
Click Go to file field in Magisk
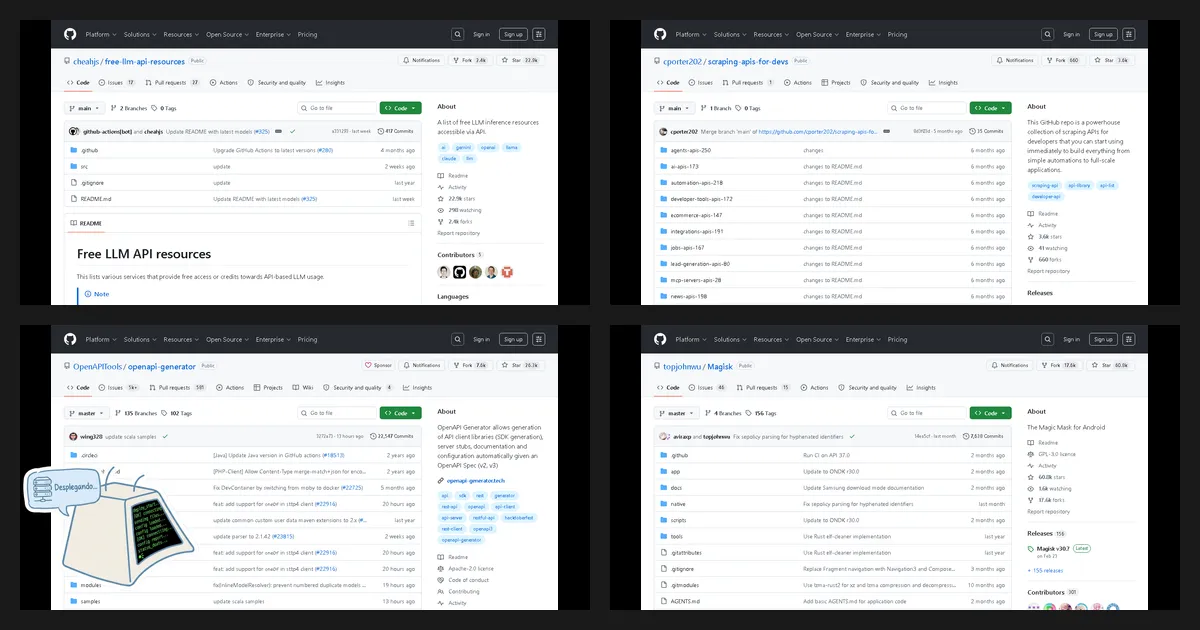pyautogui.click(x=927, y=413)
